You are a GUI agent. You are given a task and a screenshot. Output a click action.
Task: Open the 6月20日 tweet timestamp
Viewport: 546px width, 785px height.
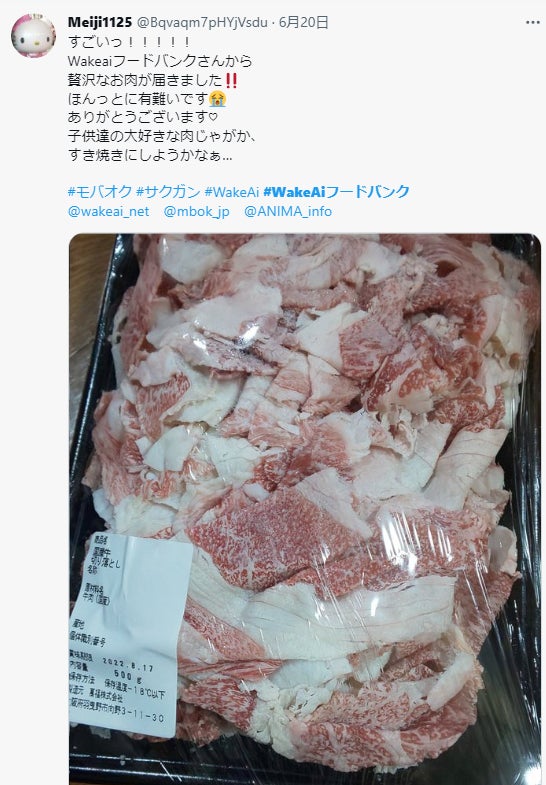point(303,22)
